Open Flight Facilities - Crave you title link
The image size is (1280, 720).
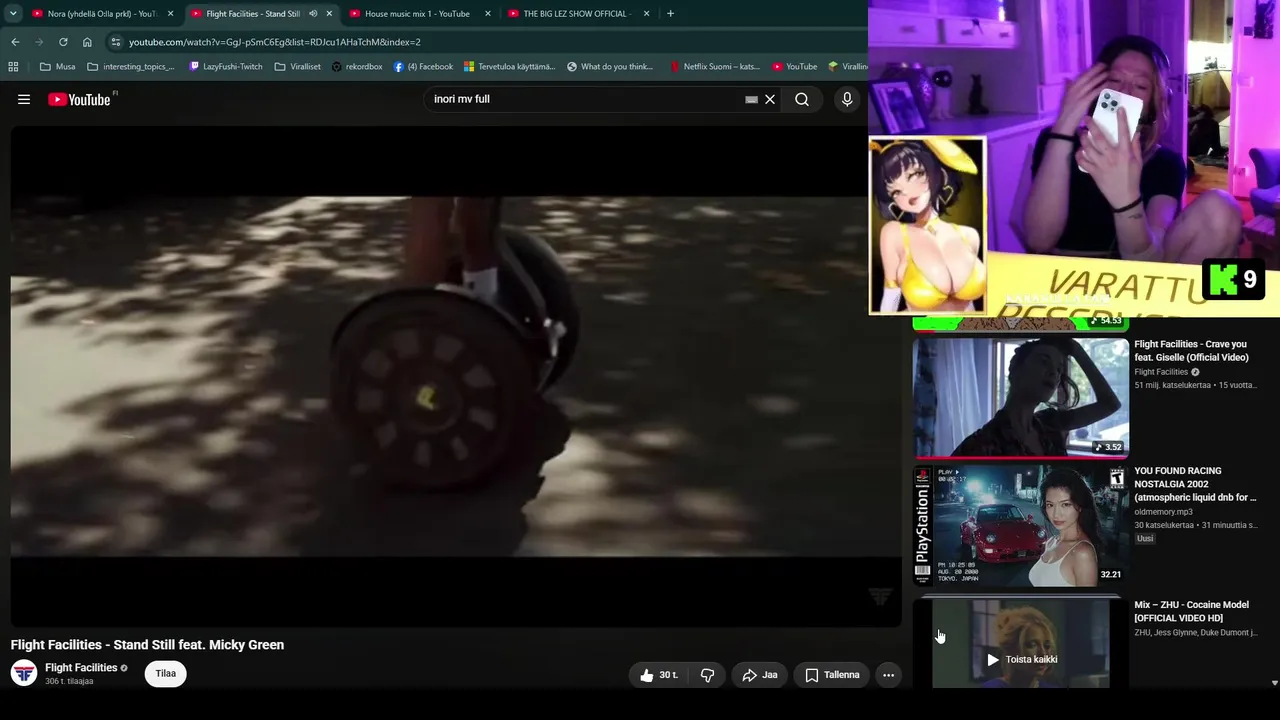tap(1191, 351)
